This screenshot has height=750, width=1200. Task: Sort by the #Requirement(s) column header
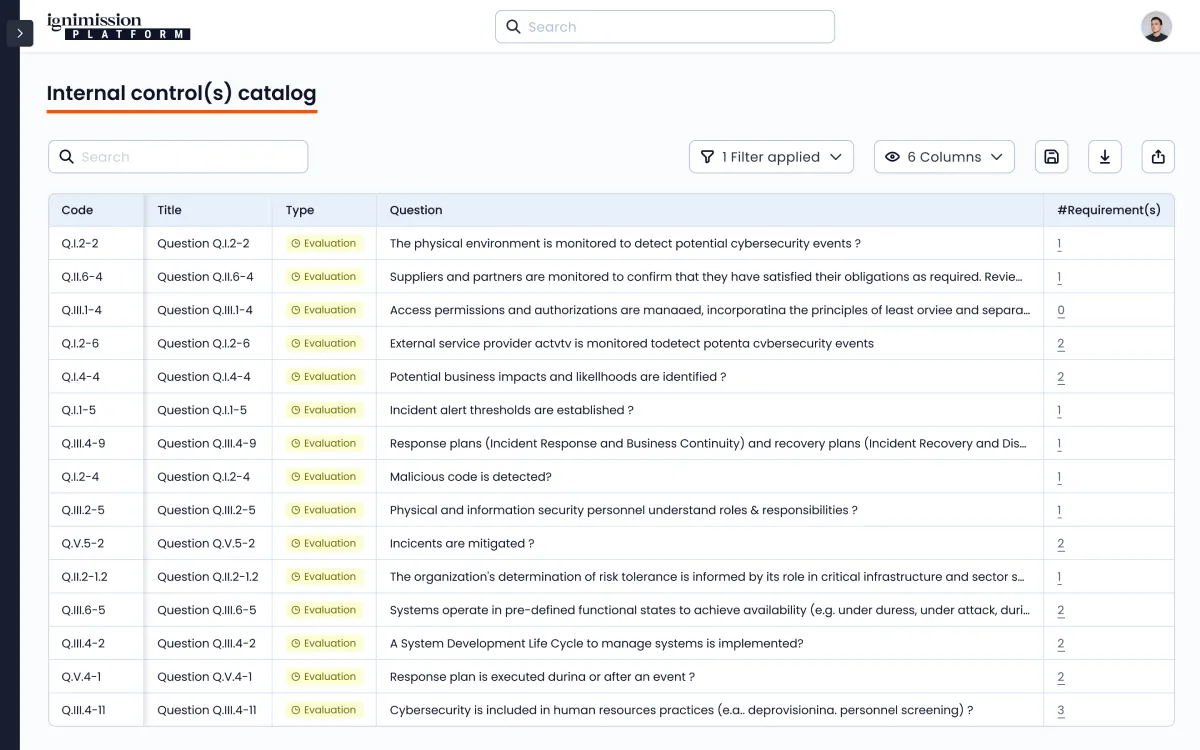coord(1108,210)
